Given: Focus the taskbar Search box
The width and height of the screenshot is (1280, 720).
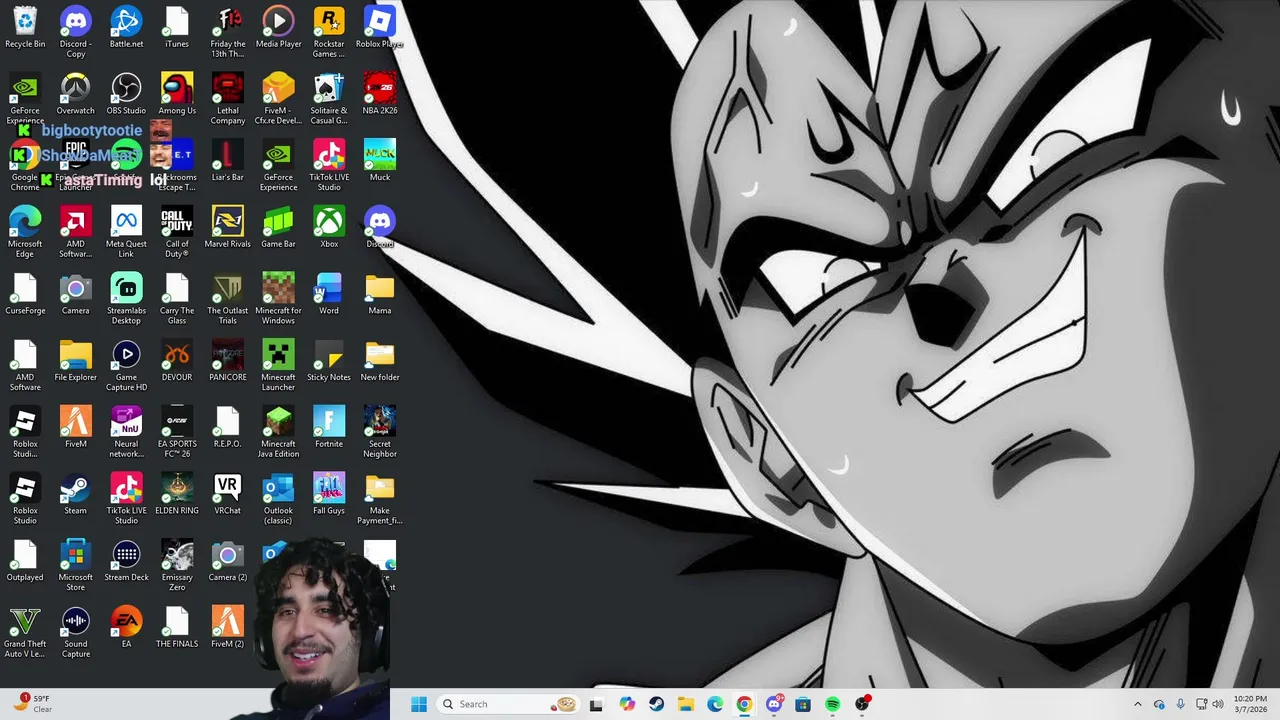Looking at the screenshot, I should pyautogui.click(x=509, y=704).
